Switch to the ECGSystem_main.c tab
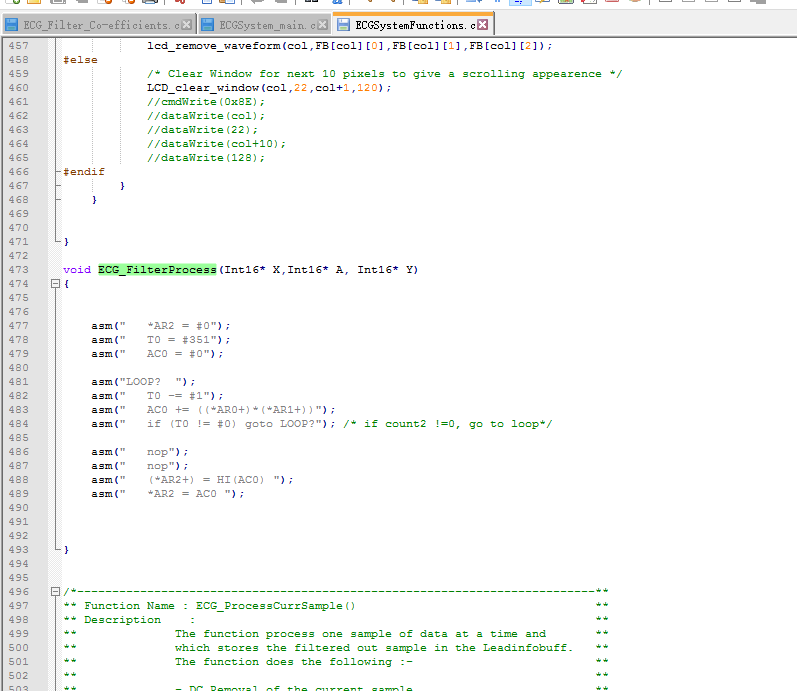Screen dimensions: 797x691 (x=268, y=25)
